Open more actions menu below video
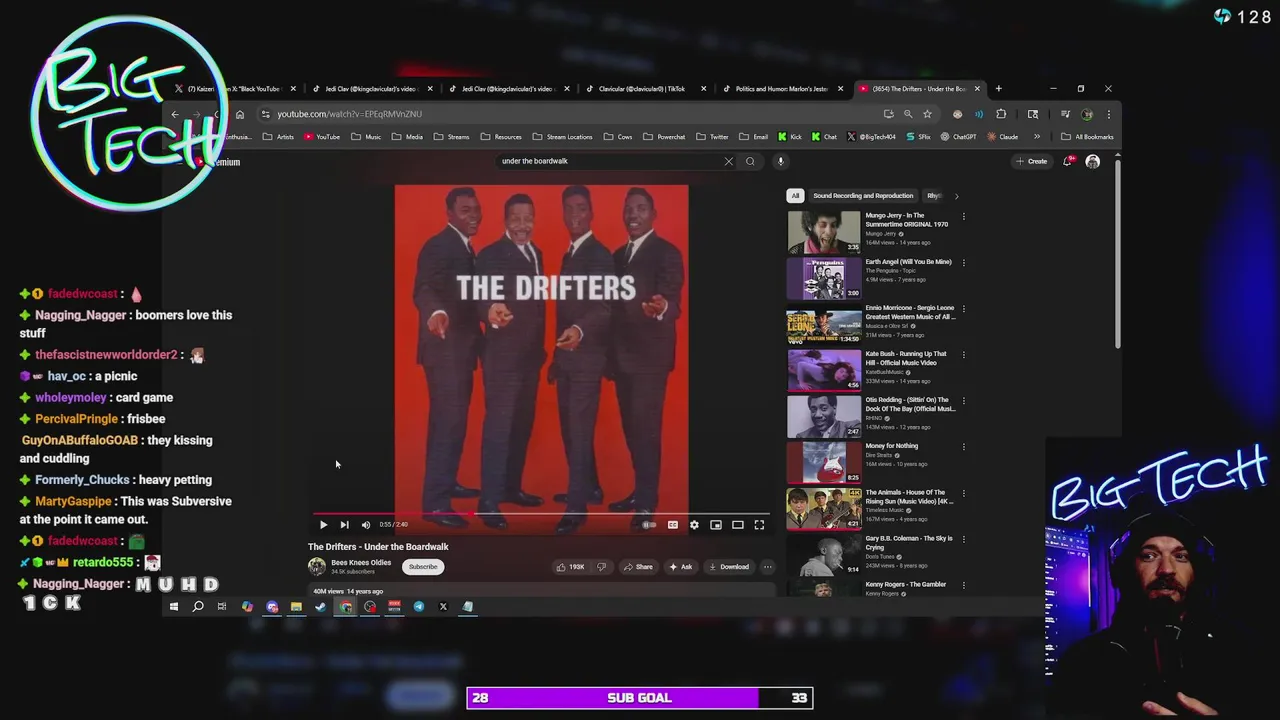Viewport: 1280px width, 720px height. [x=767, y=567]
